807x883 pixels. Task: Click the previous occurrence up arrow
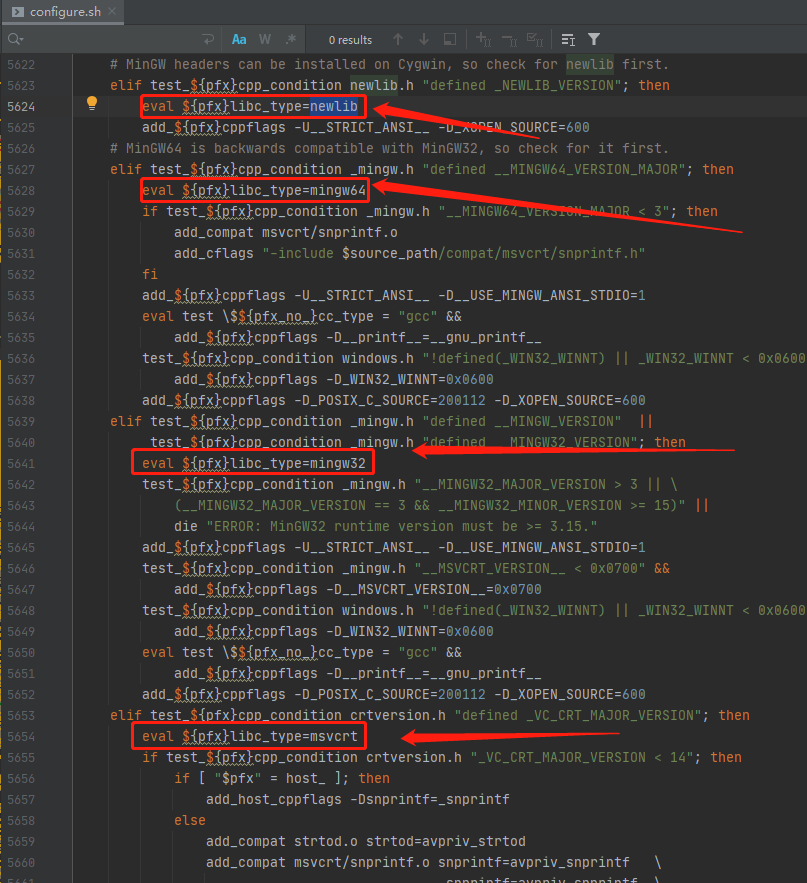399,39
